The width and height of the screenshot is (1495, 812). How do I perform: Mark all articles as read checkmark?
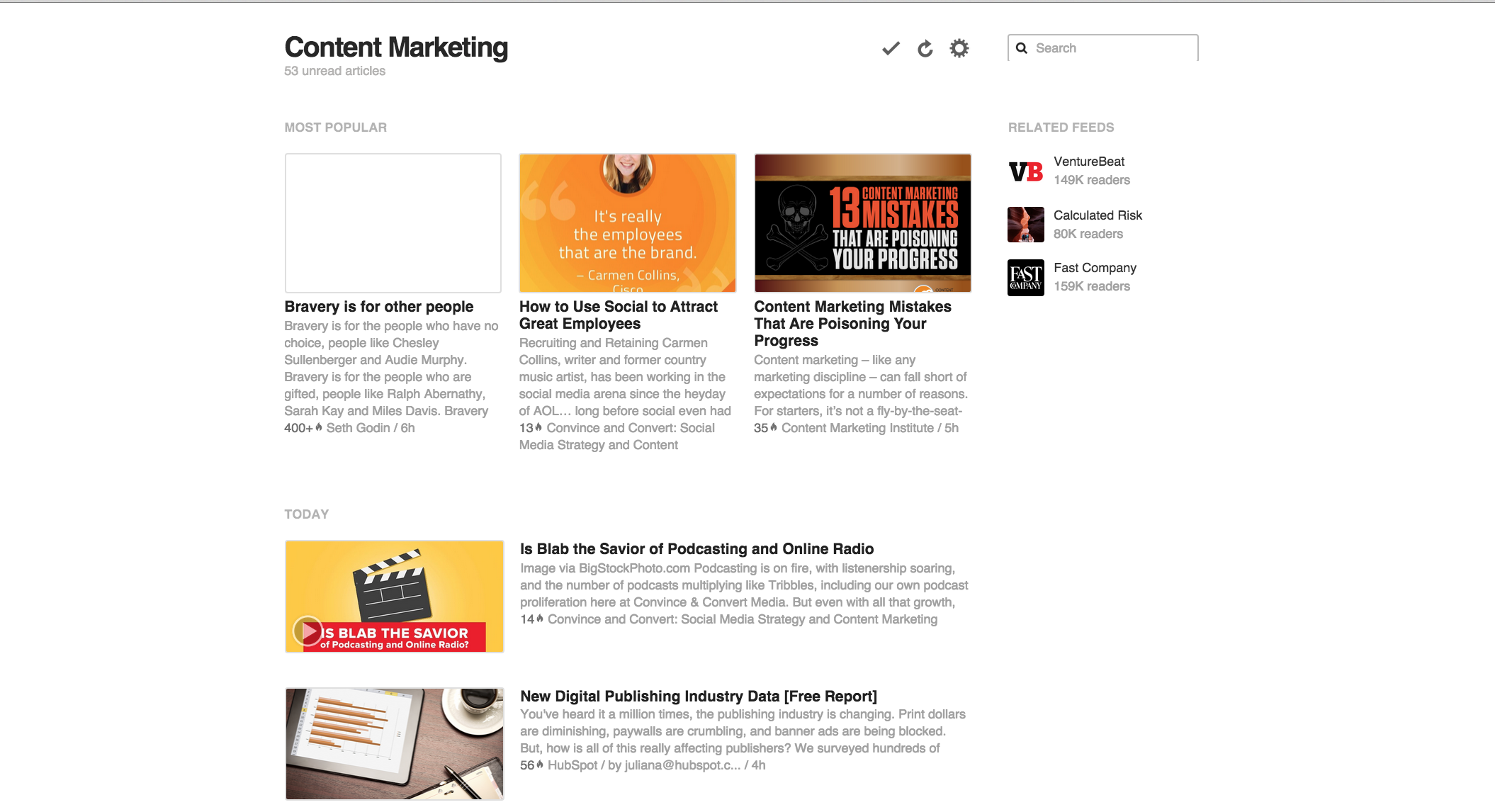point(891,48)
